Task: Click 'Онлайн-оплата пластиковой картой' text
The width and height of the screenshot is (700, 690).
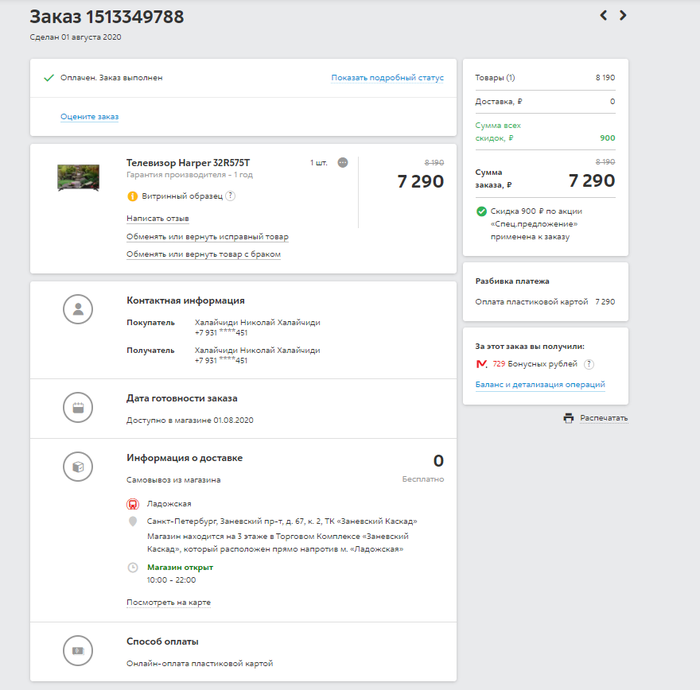Action: 200,663
